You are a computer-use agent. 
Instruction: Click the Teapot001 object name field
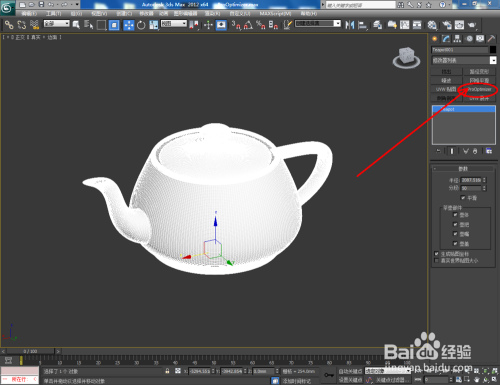pos(460,50)
